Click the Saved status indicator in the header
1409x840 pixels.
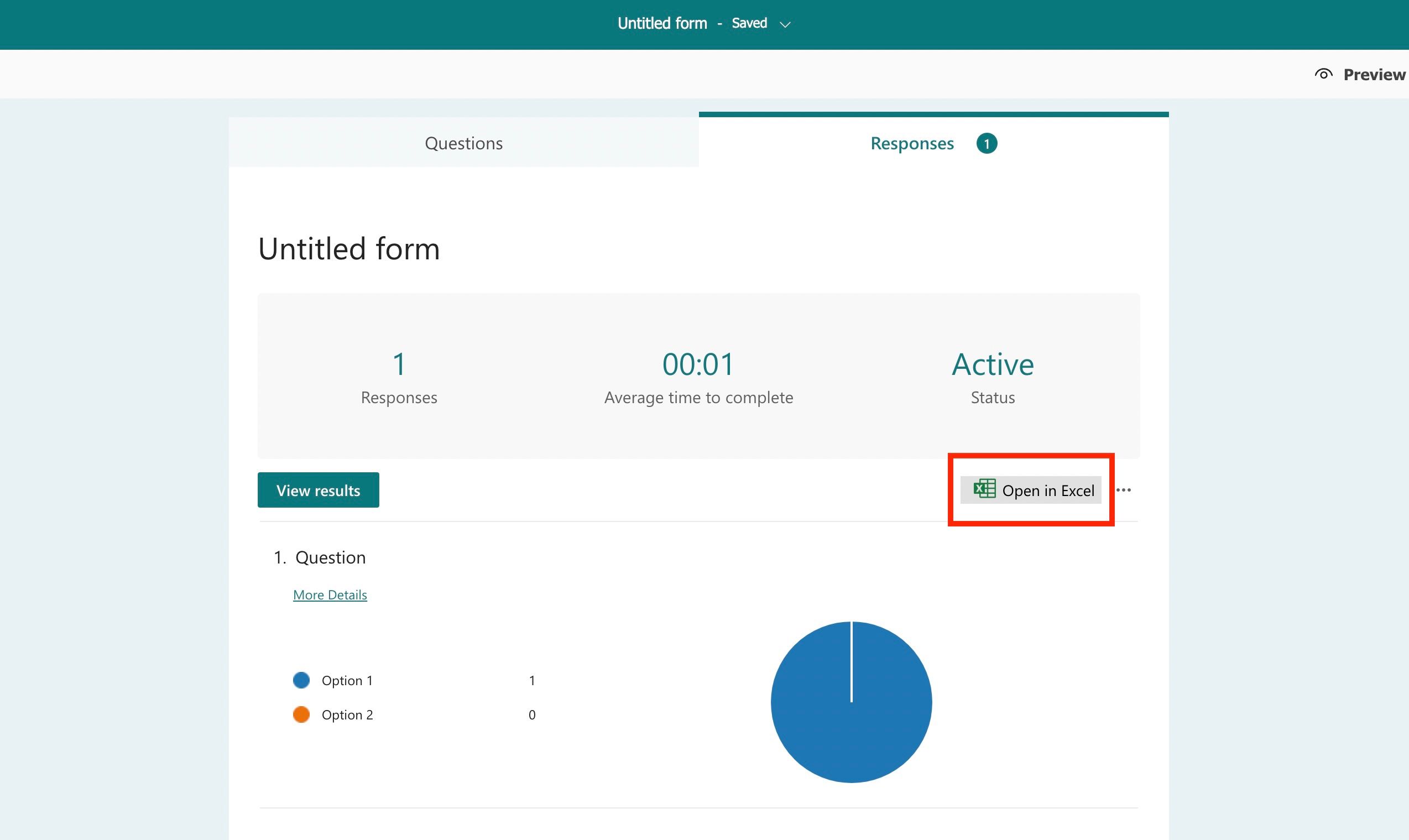pos(749,23)
